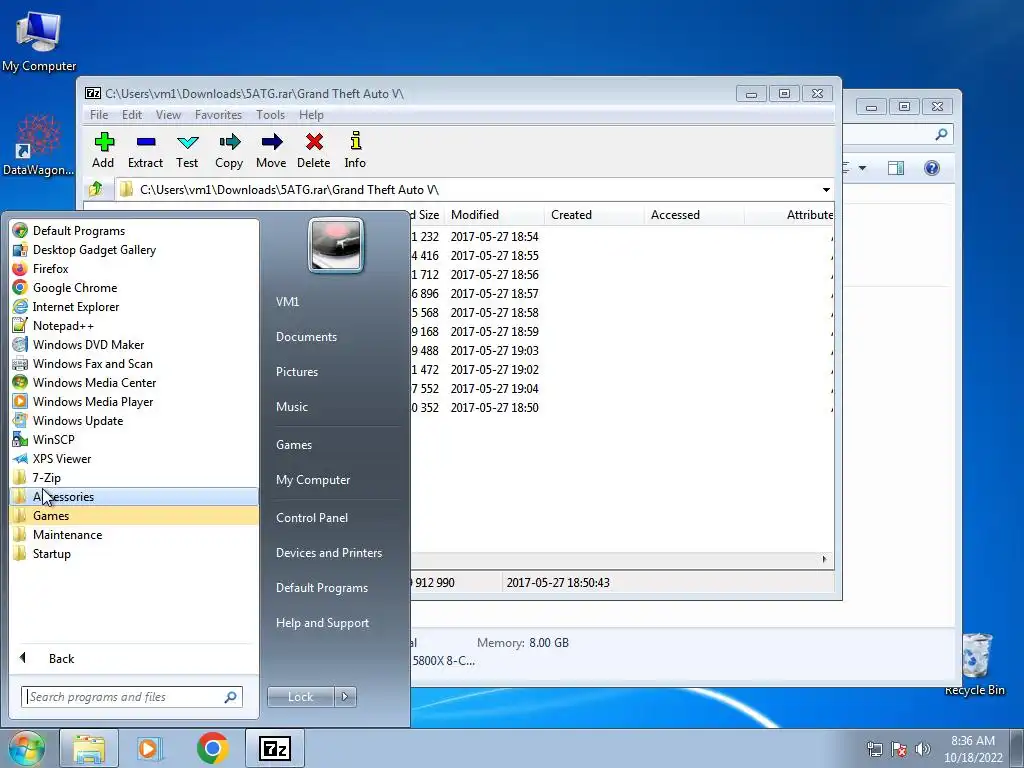Select the My Computer desktop icon
Viewport: 1024px width, 768px height.
[x=39, y=42]
